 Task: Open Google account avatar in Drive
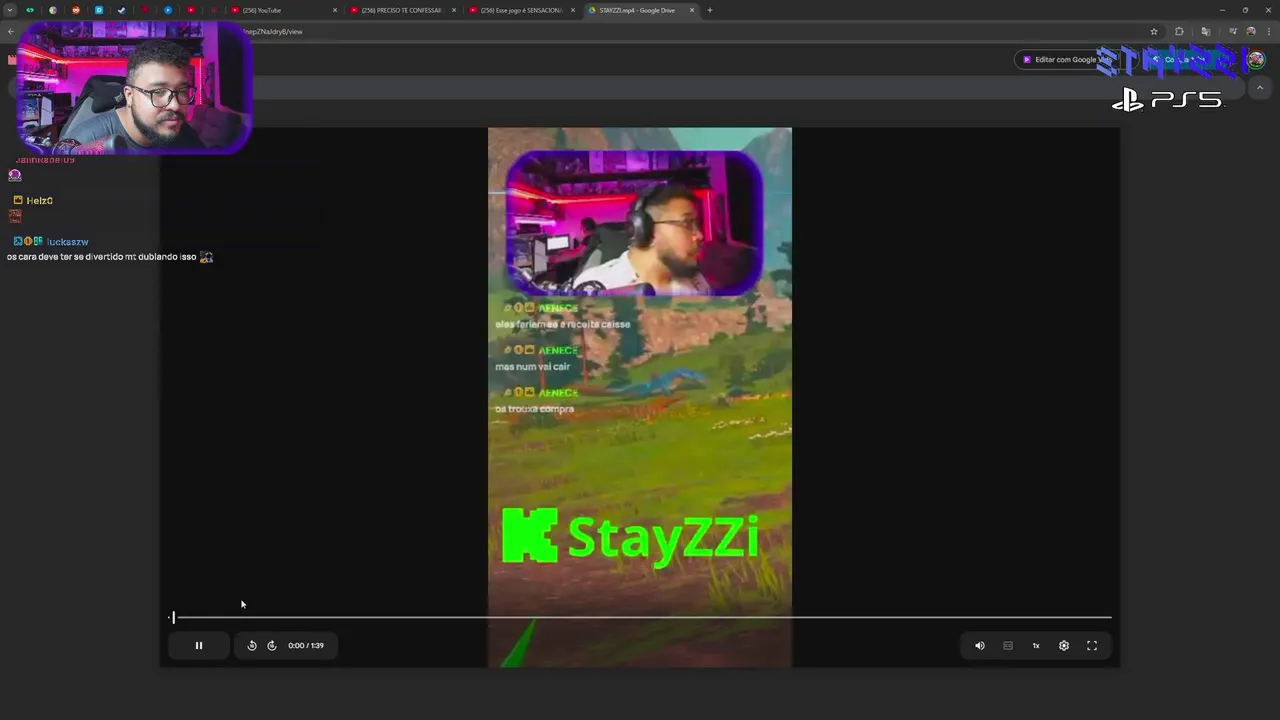[x=1256, y=60]
